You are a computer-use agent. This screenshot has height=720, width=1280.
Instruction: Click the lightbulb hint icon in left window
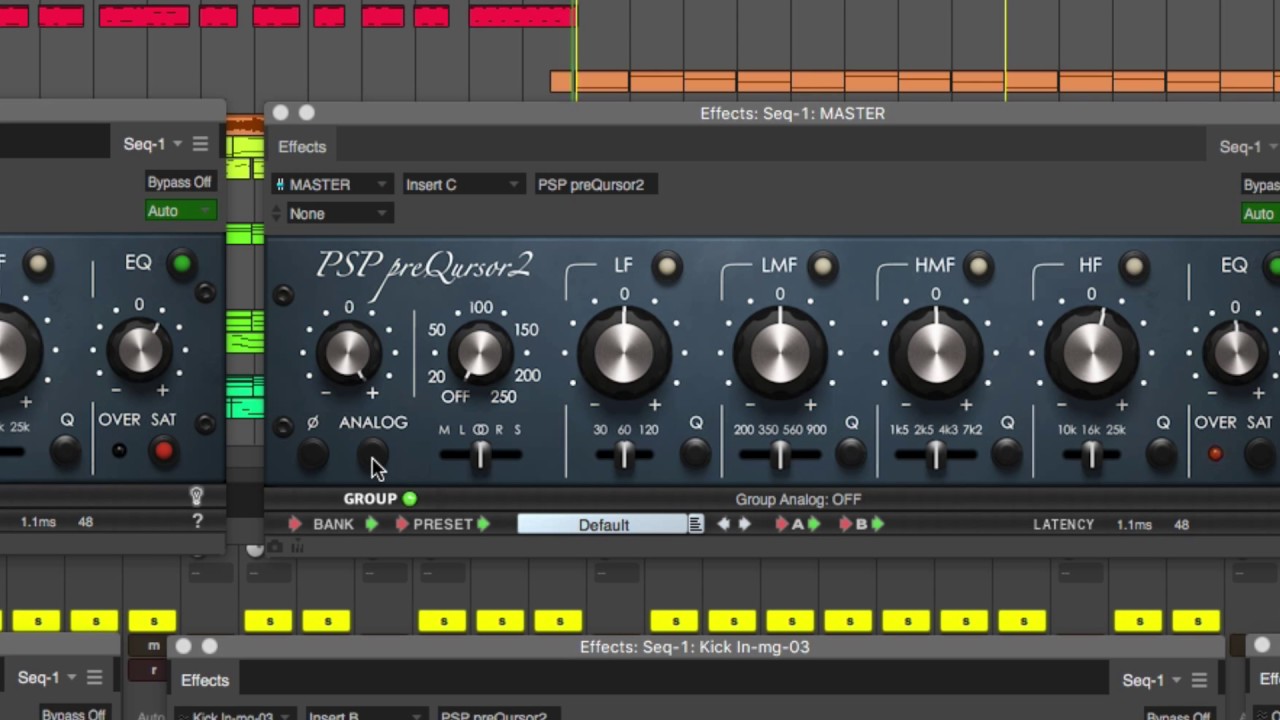click(197, 496)
